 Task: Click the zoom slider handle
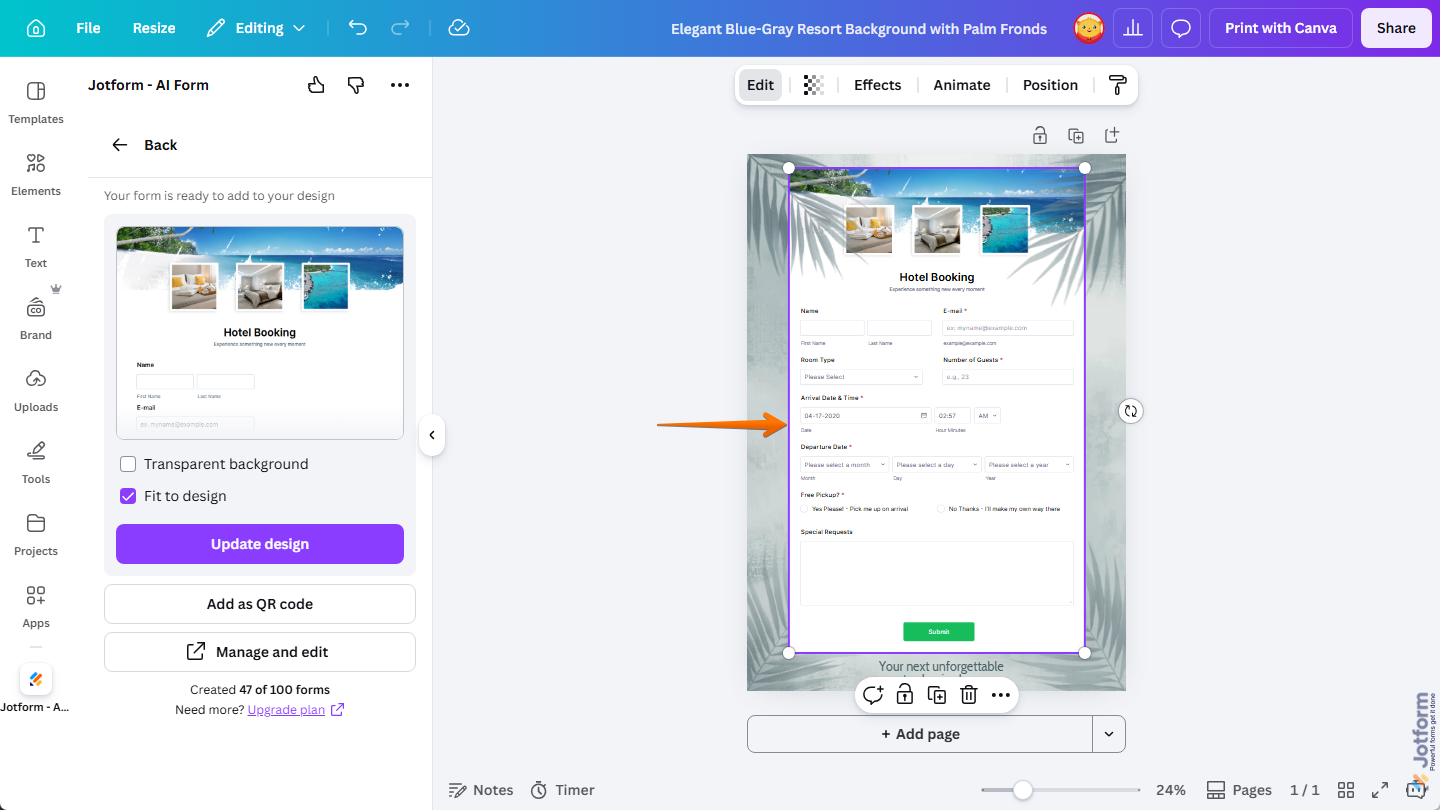1022,790
